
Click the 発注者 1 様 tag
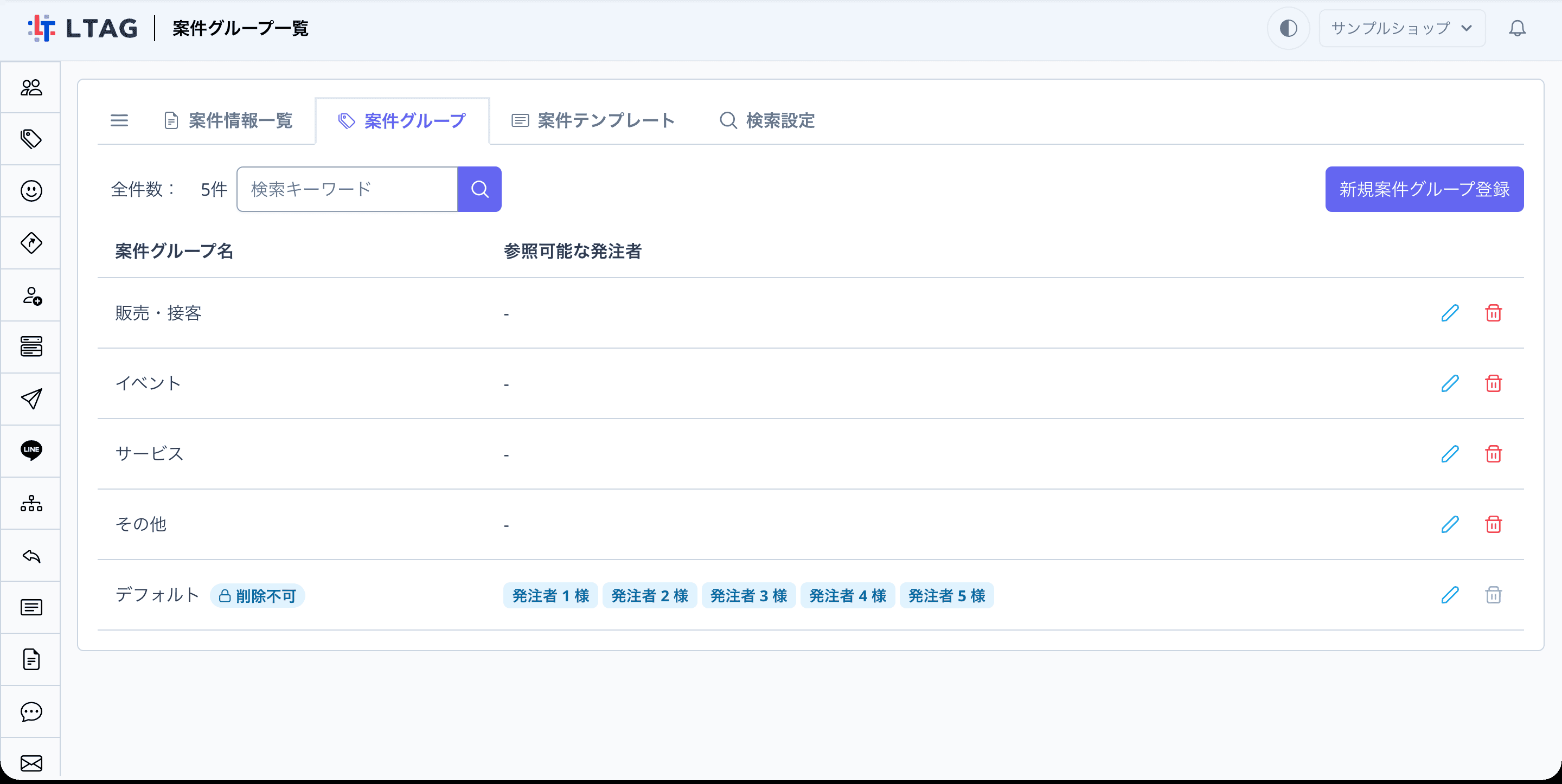point(550,595)
